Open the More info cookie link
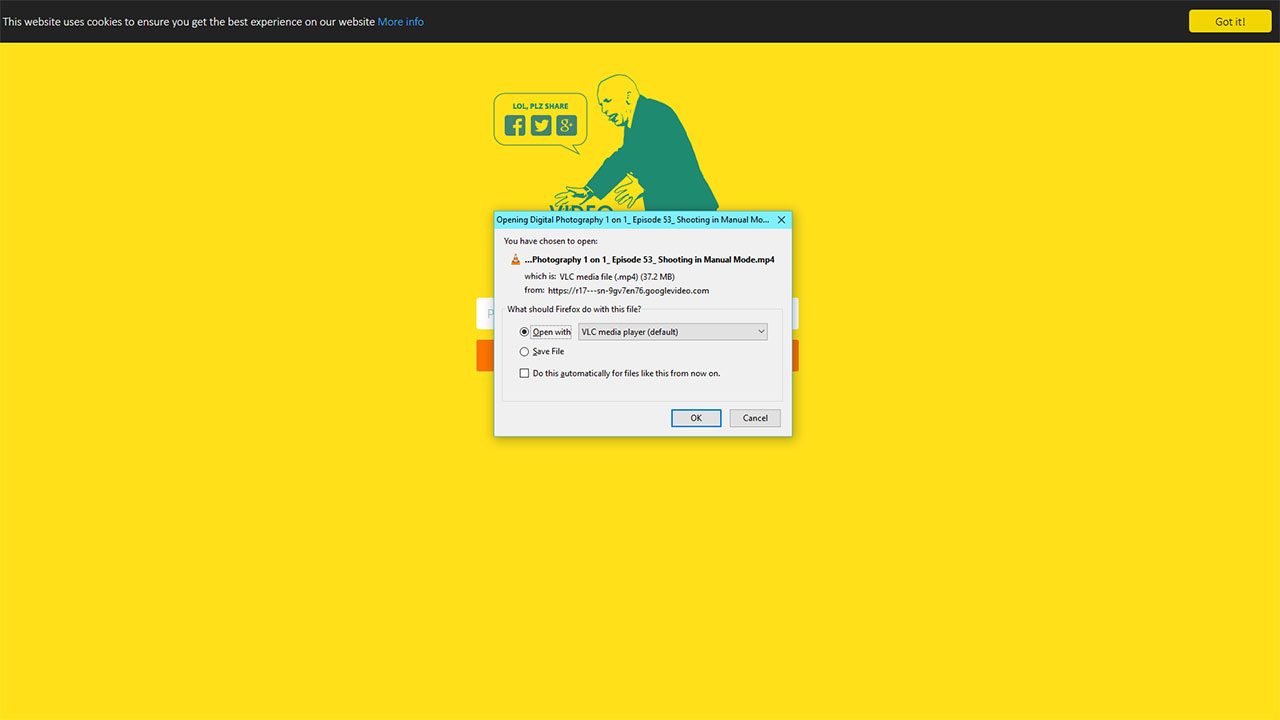1280x720 pixels. click(x=400, y=22)
